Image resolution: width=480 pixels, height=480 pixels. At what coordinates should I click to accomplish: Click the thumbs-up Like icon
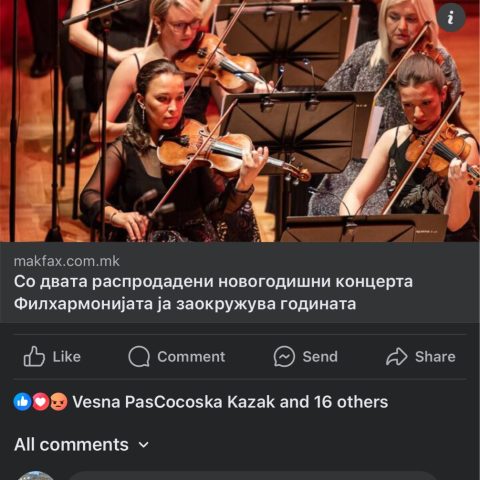pos(34,356)
